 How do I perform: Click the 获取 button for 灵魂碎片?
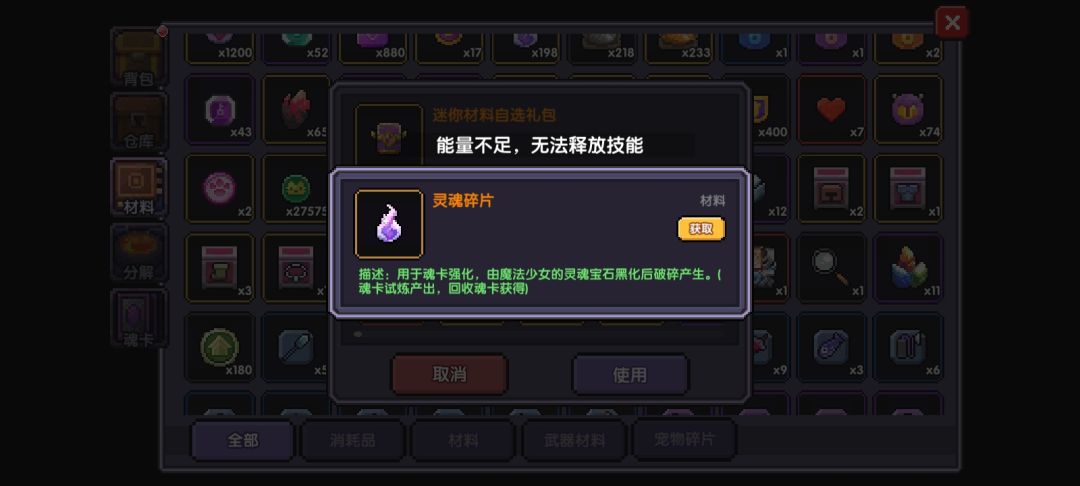[701, 229]
